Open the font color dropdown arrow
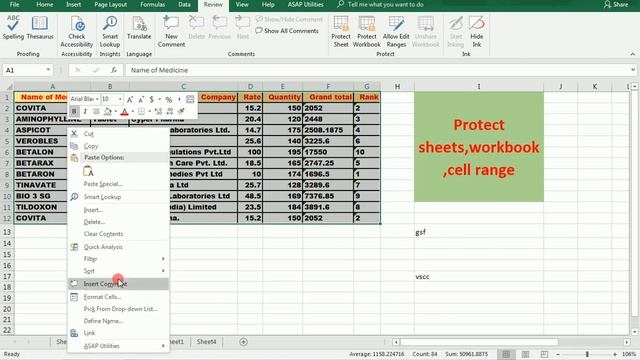The image size is (640, 360). click(x=132, y=111)
